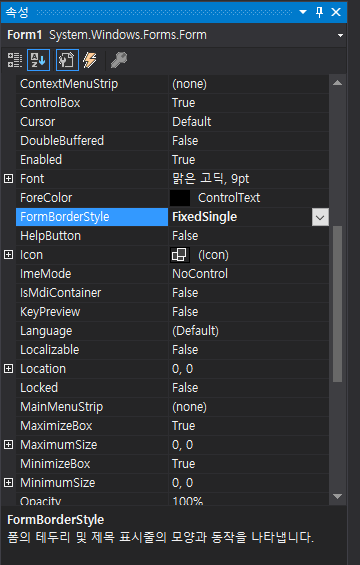Open the Form1 object selector dropdown
The image size is (360, 565).
tap(340, 35)
